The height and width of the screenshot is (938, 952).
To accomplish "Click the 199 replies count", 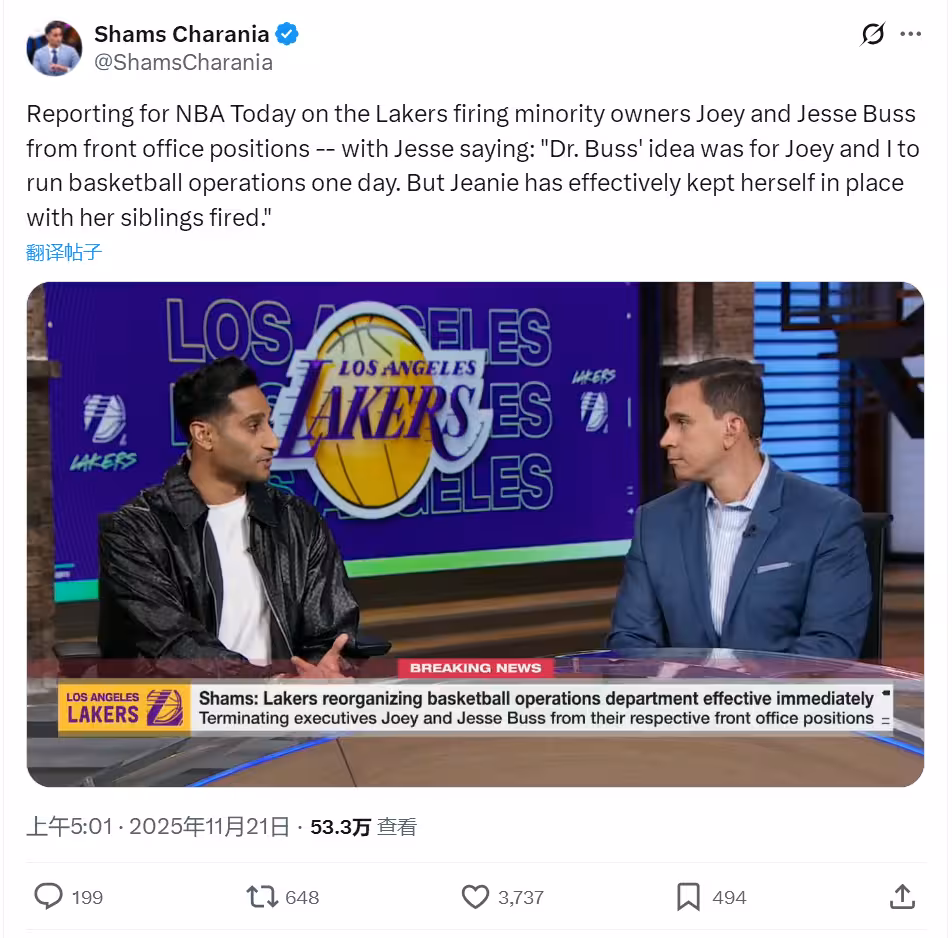I will tap(87, 897).
